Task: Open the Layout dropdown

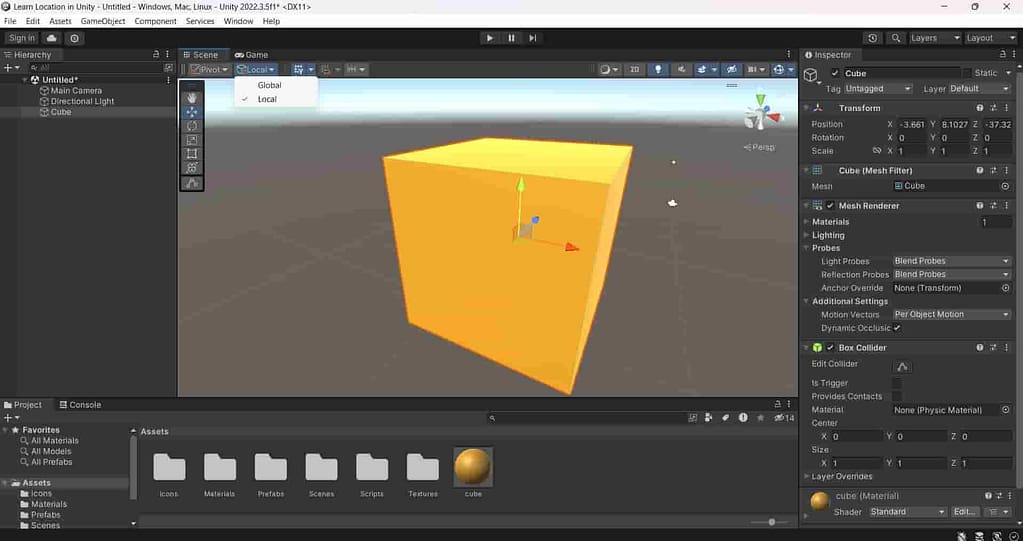Action: (990, 38)
